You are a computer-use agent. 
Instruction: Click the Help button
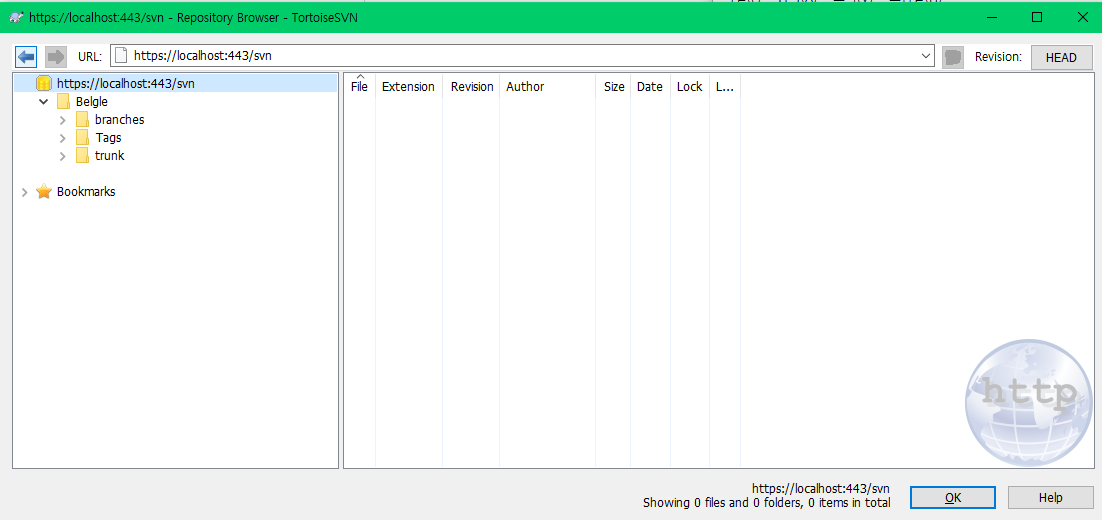[x=1050, y=498]
